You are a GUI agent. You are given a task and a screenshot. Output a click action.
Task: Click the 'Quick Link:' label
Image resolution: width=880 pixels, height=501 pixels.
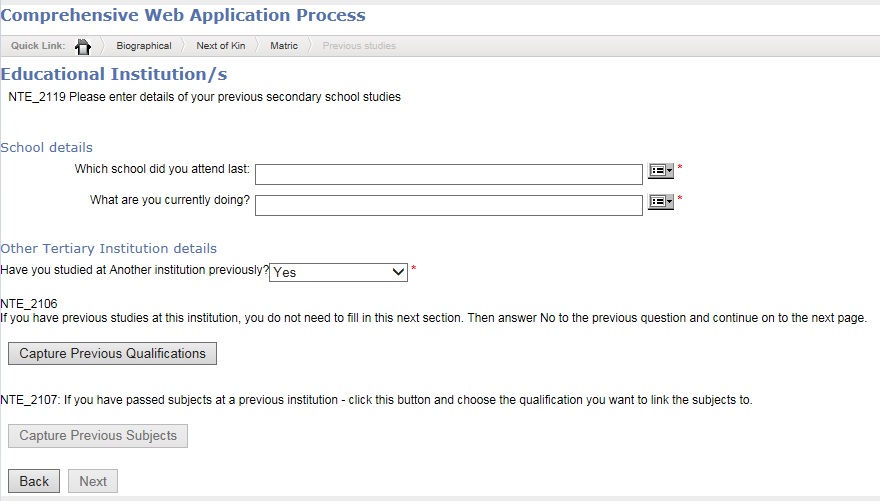coord(38,46)
